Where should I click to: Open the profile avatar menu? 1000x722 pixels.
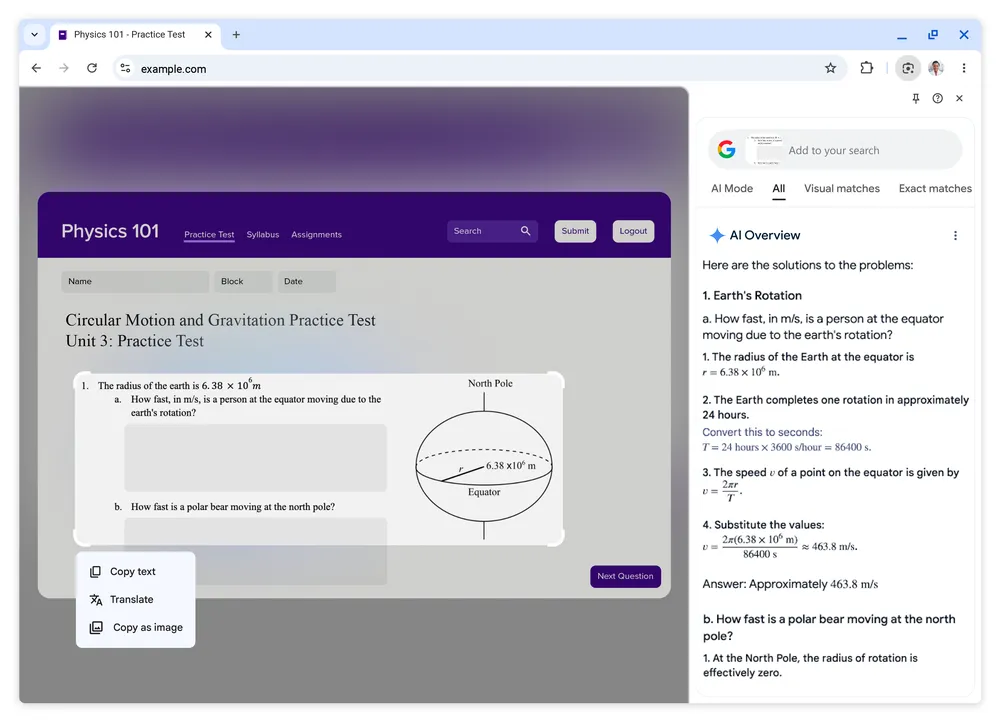coord(936,68)
